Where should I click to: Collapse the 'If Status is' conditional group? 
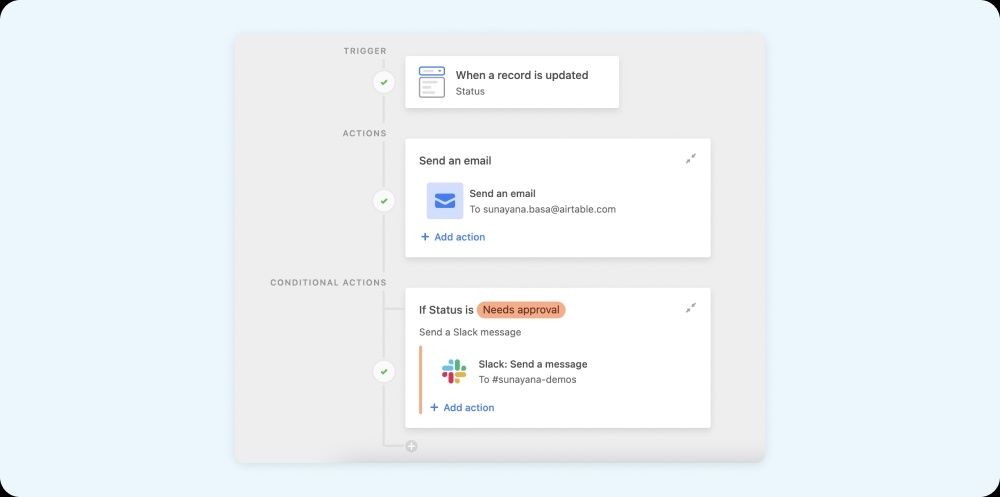click(691, 308)
